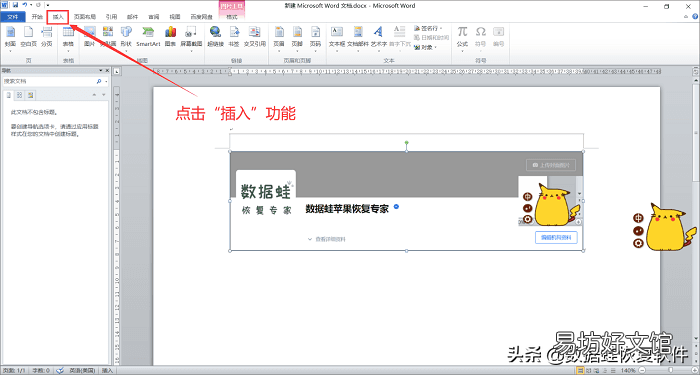Open the Header (页眉) gallery

point(279,38)
